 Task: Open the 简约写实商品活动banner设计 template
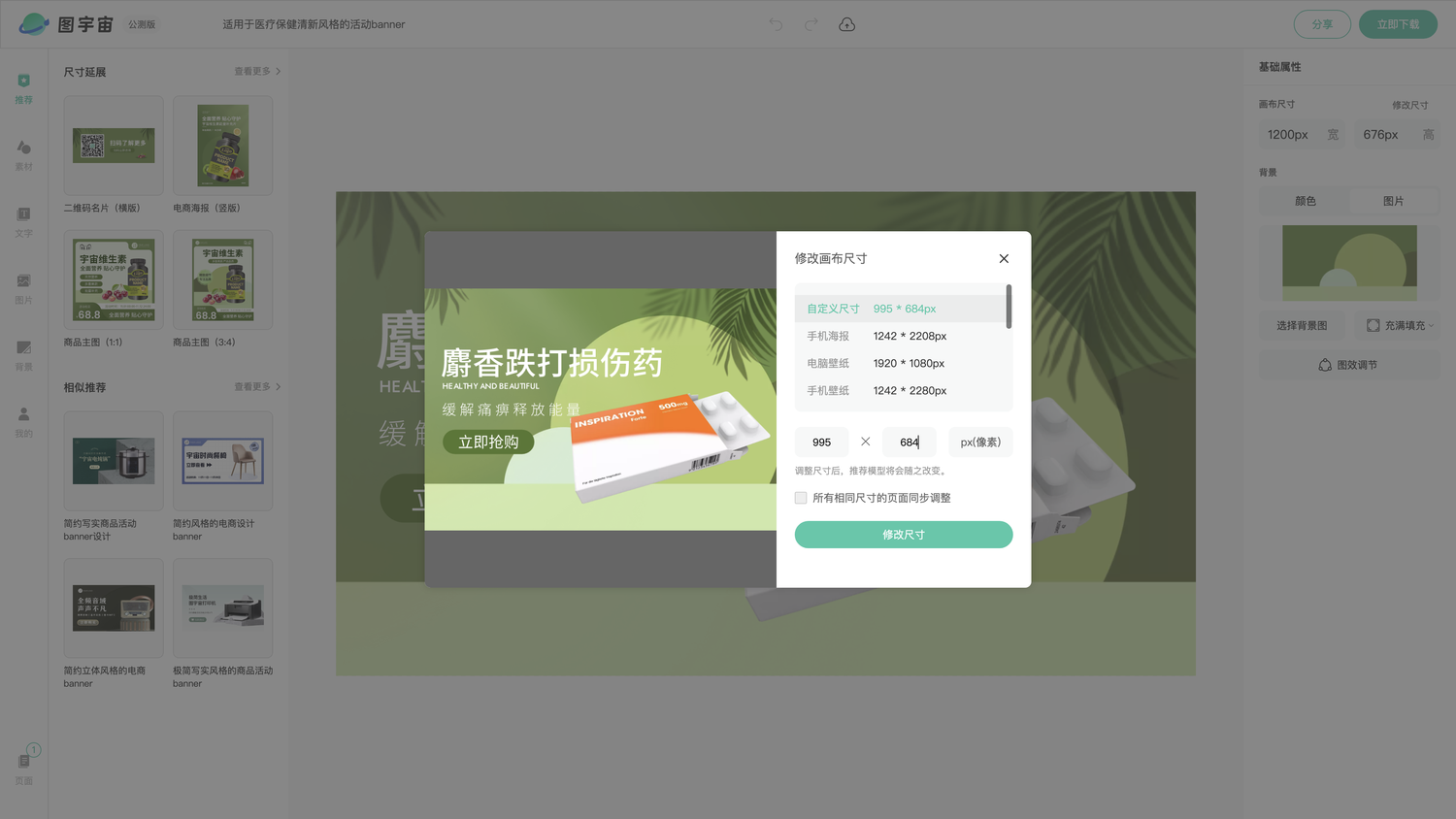coord(114,461)
